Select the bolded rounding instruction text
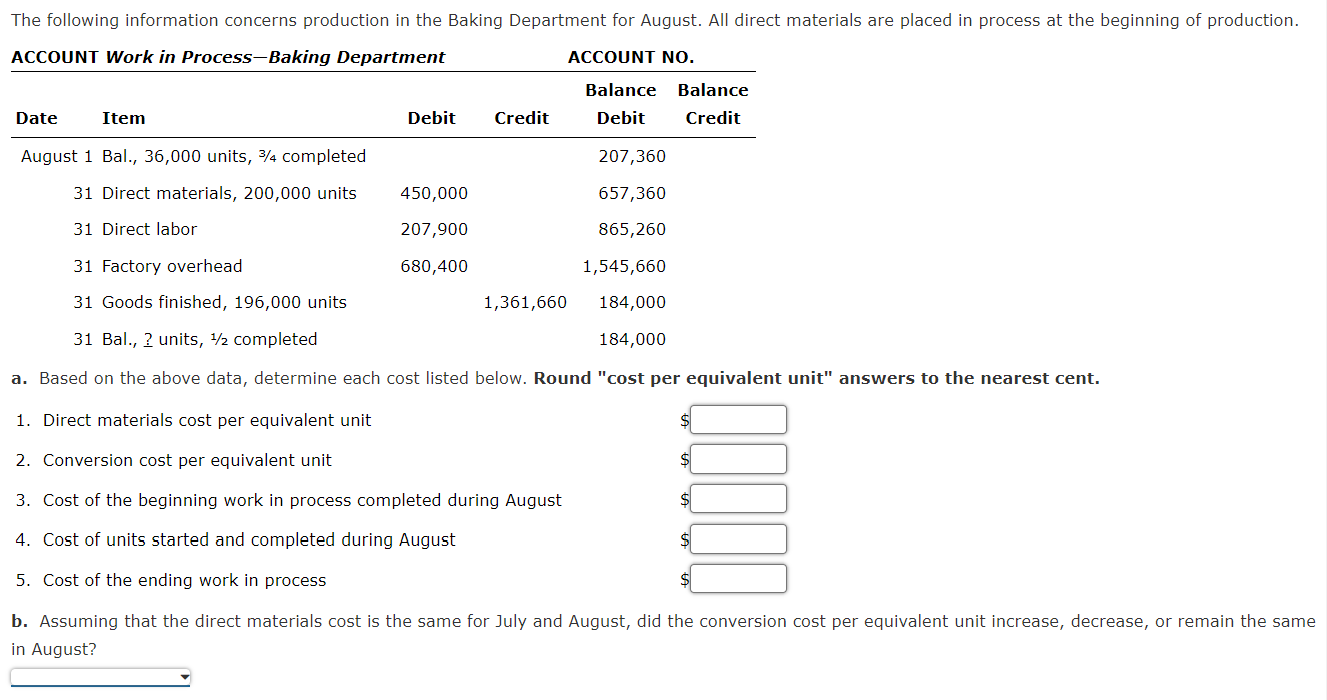 (818, 378)
